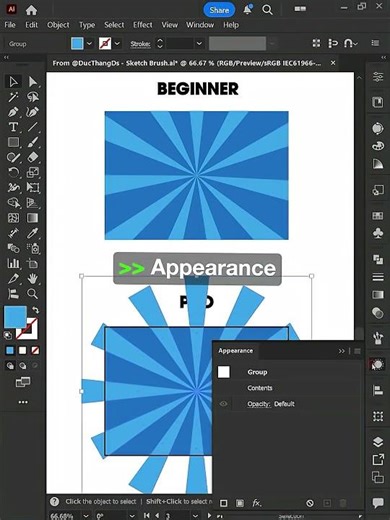Select the Lasso tool
Viewport: 390px width, 520px height.
[33, 97]
